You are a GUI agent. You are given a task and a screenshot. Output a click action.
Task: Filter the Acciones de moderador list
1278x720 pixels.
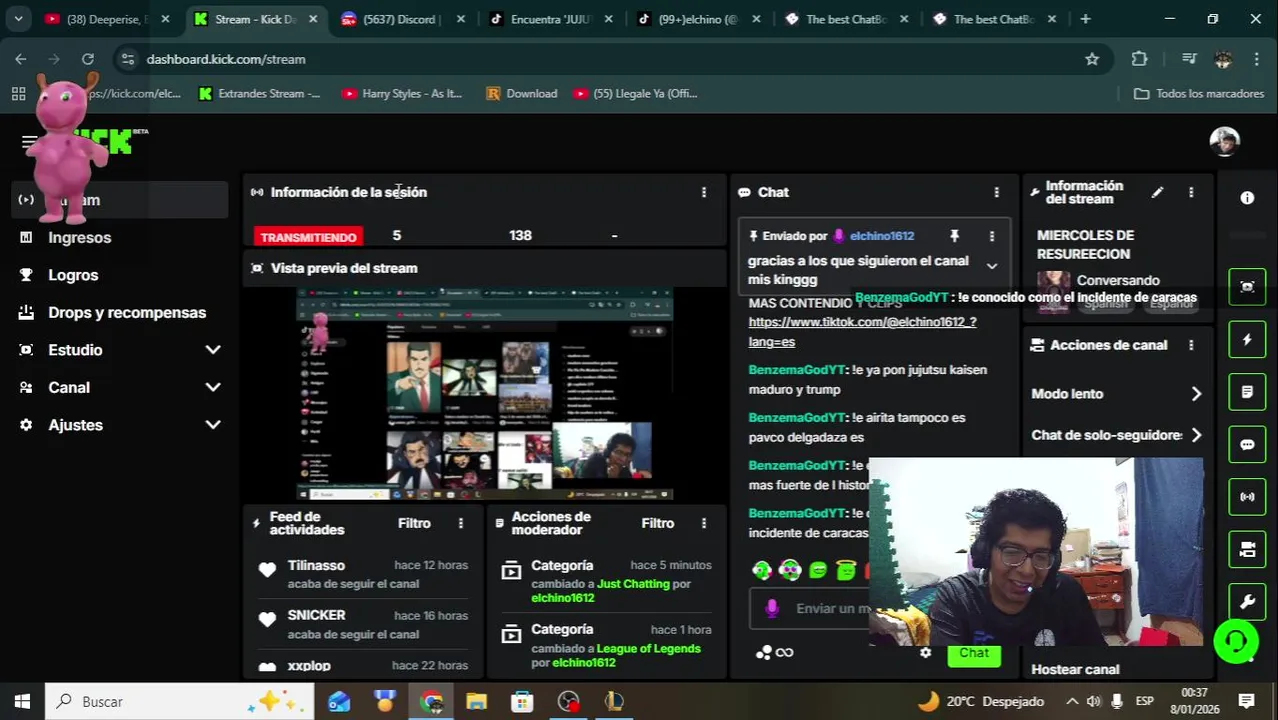(658, 523)
